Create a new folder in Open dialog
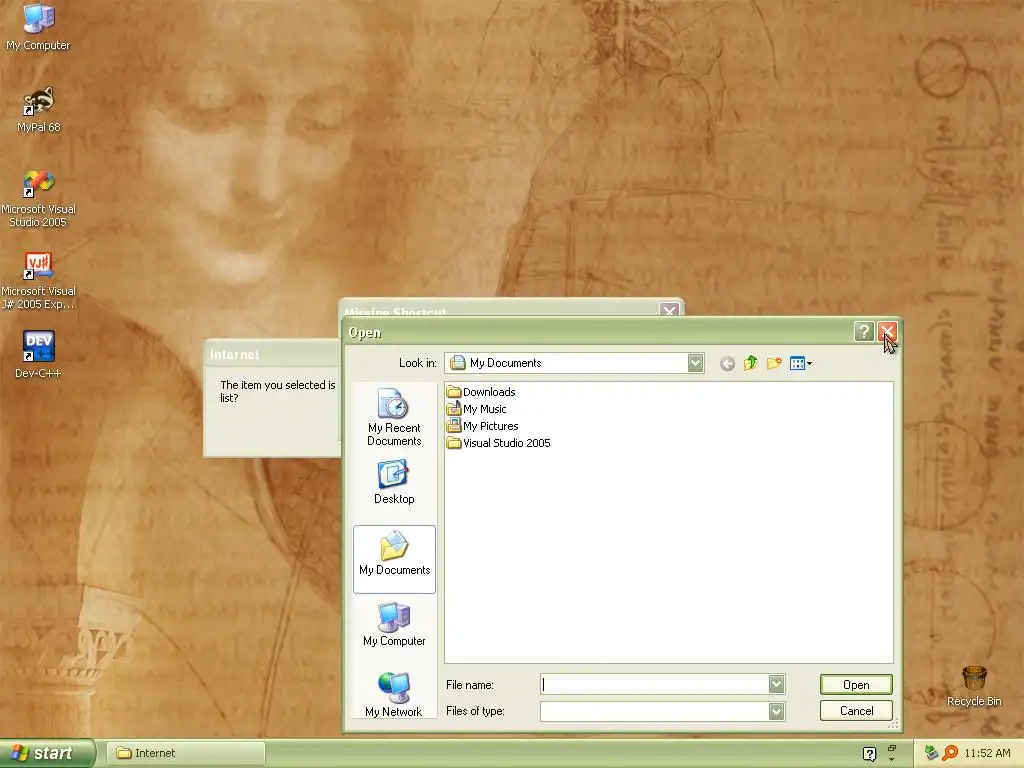Image resolution: width=1024 pixels, height=768 pixels. pos(774,363)
